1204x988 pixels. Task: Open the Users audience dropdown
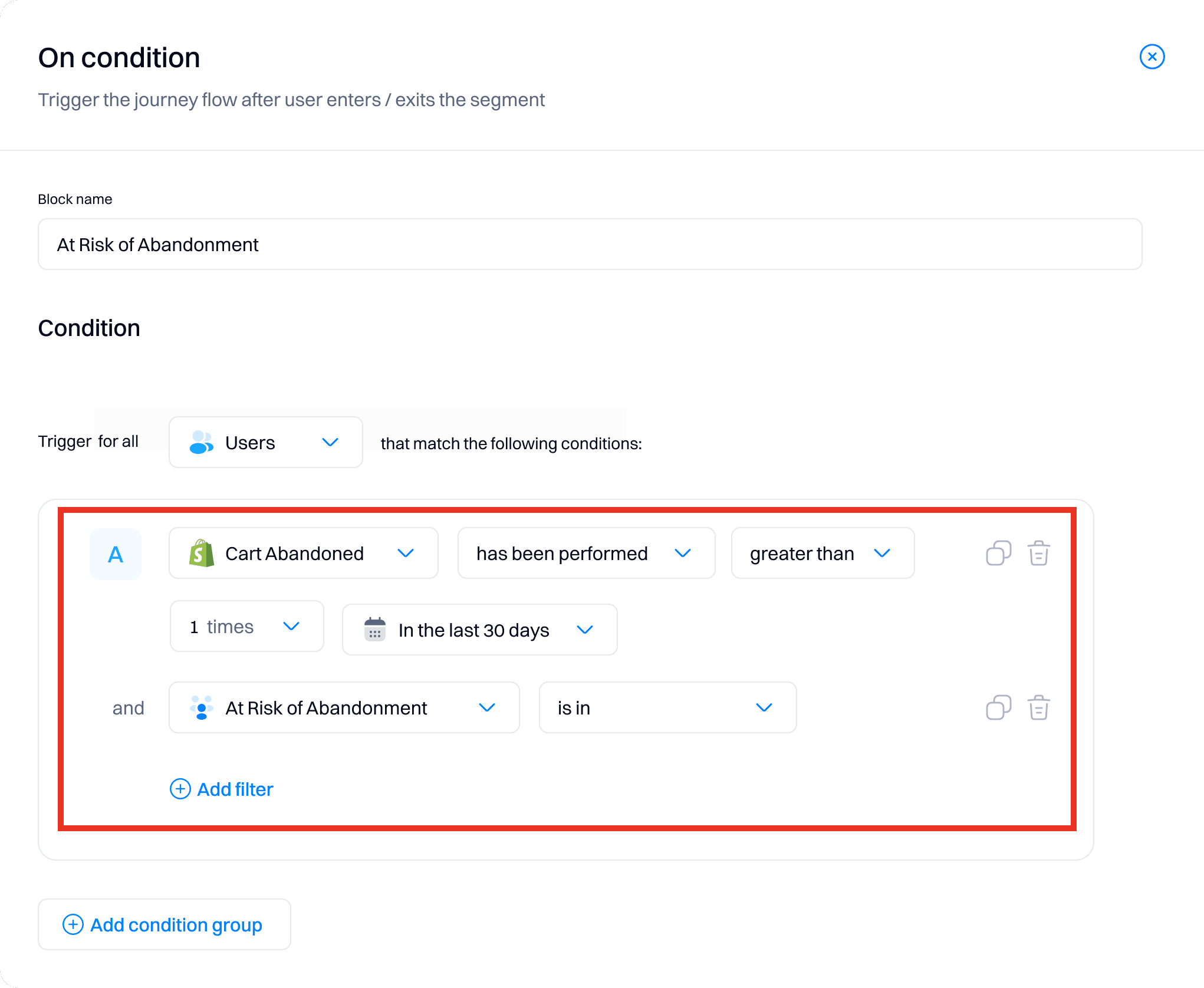click(x=265, y=442)
